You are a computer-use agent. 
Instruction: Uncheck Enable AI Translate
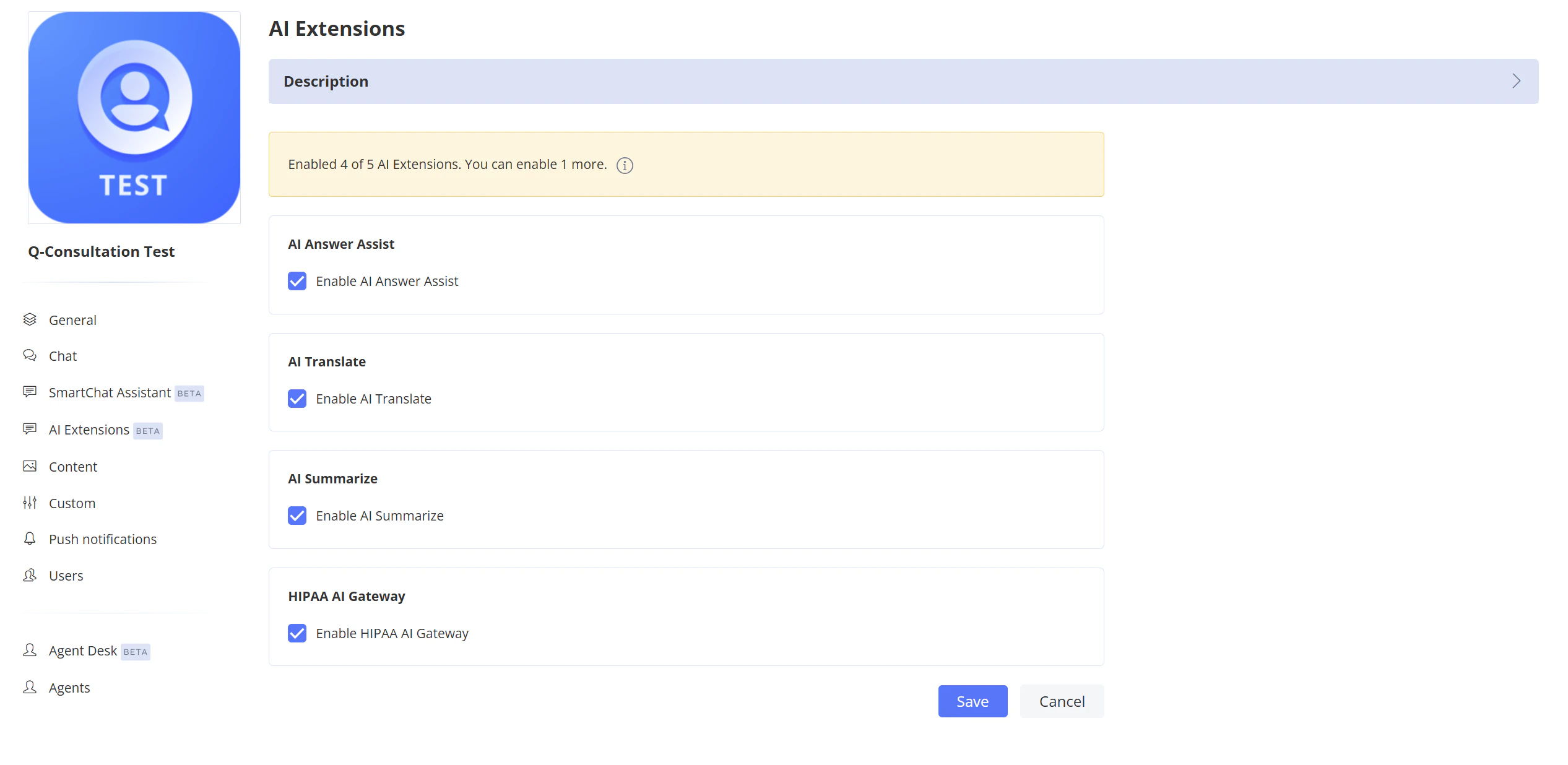pyautogui.click(x=297, y=399)
